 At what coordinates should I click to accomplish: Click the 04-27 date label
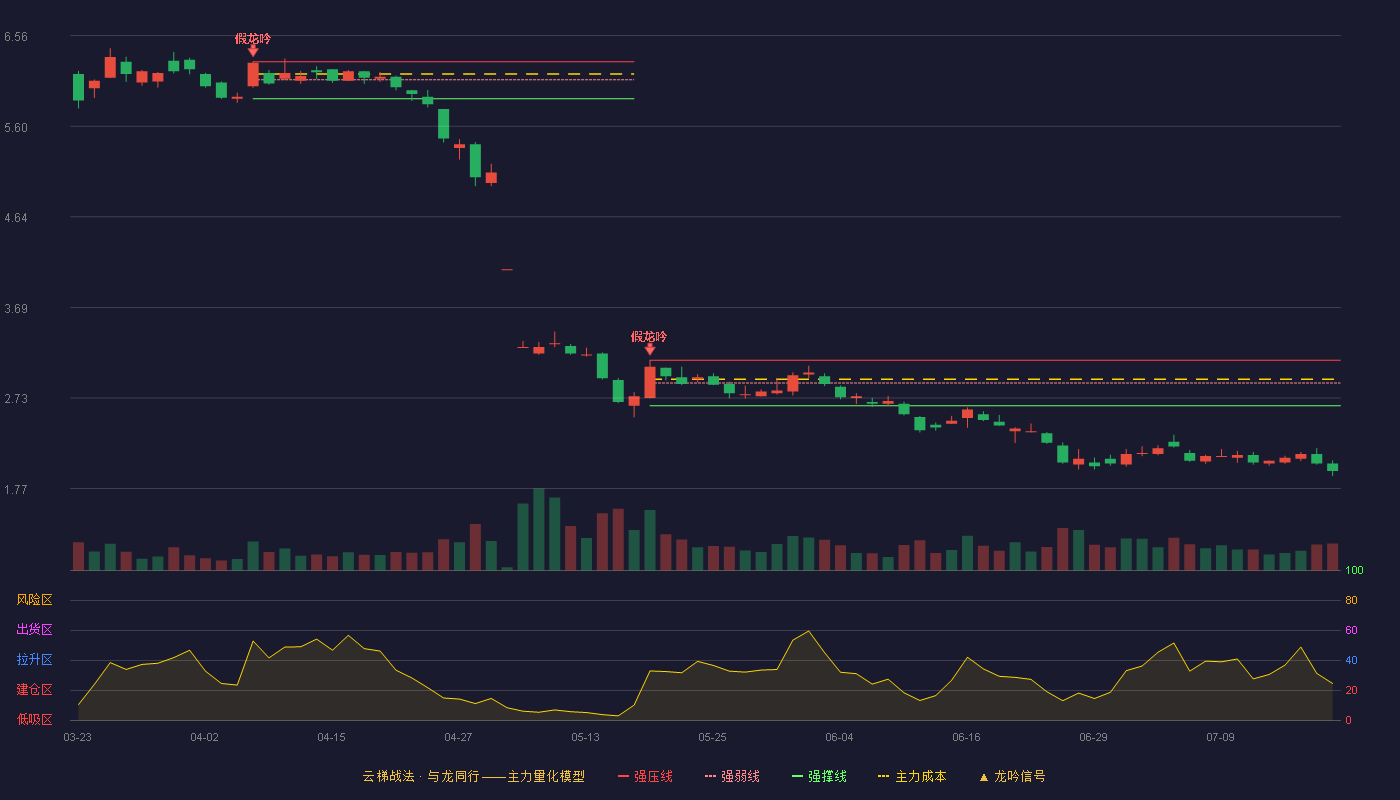coord(459,737)
